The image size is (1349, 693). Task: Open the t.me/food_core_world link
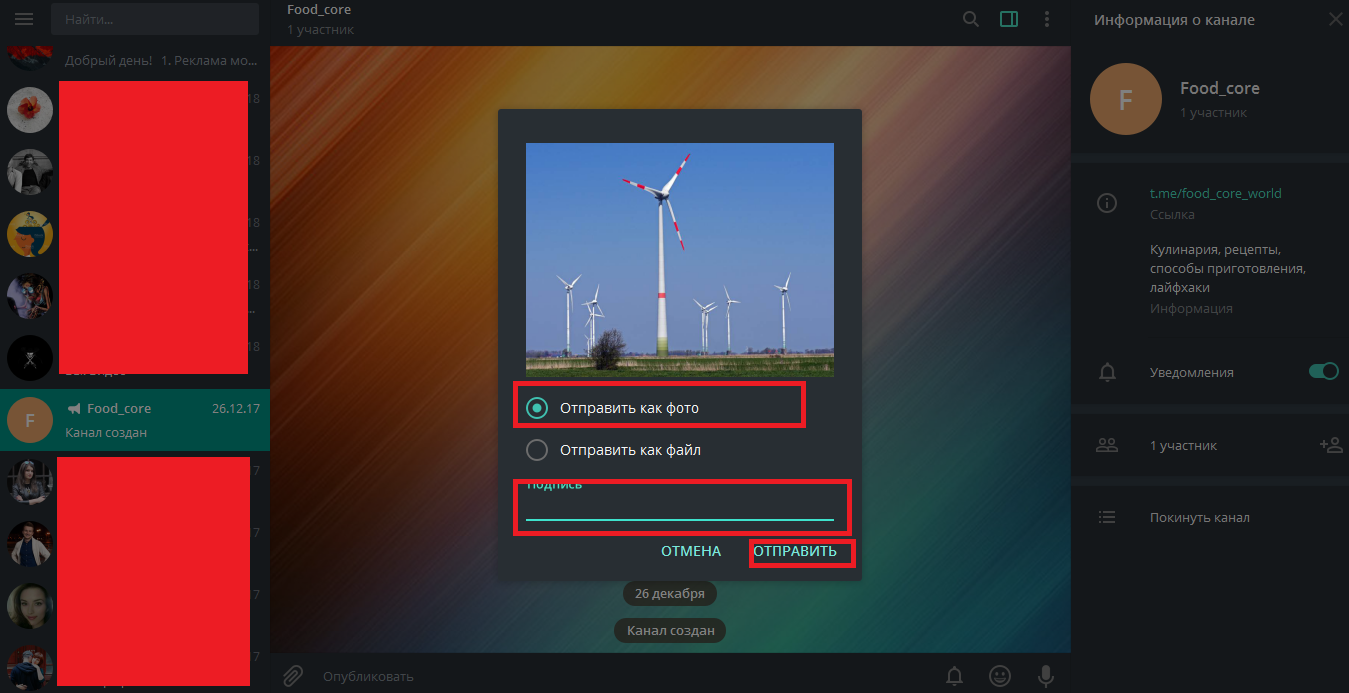[x=1215, y=193]
